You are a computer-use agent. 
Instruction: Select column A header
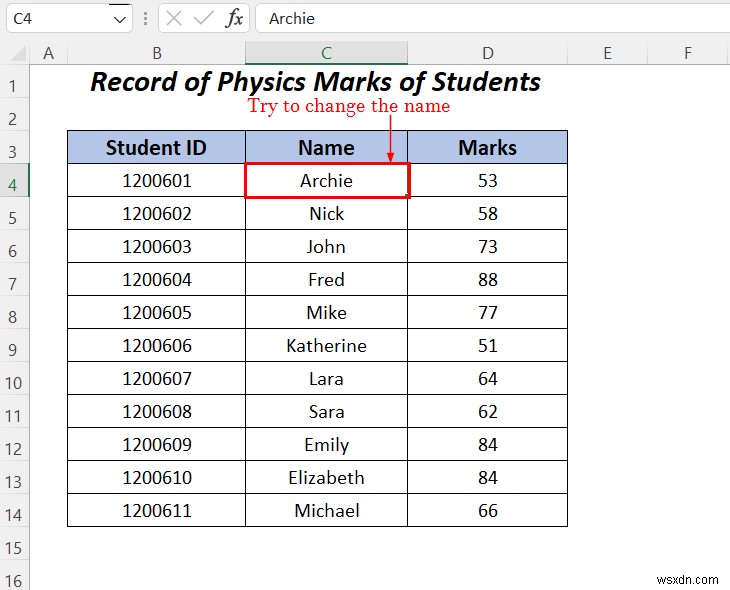pyautogui.click(x=48, y=53)
